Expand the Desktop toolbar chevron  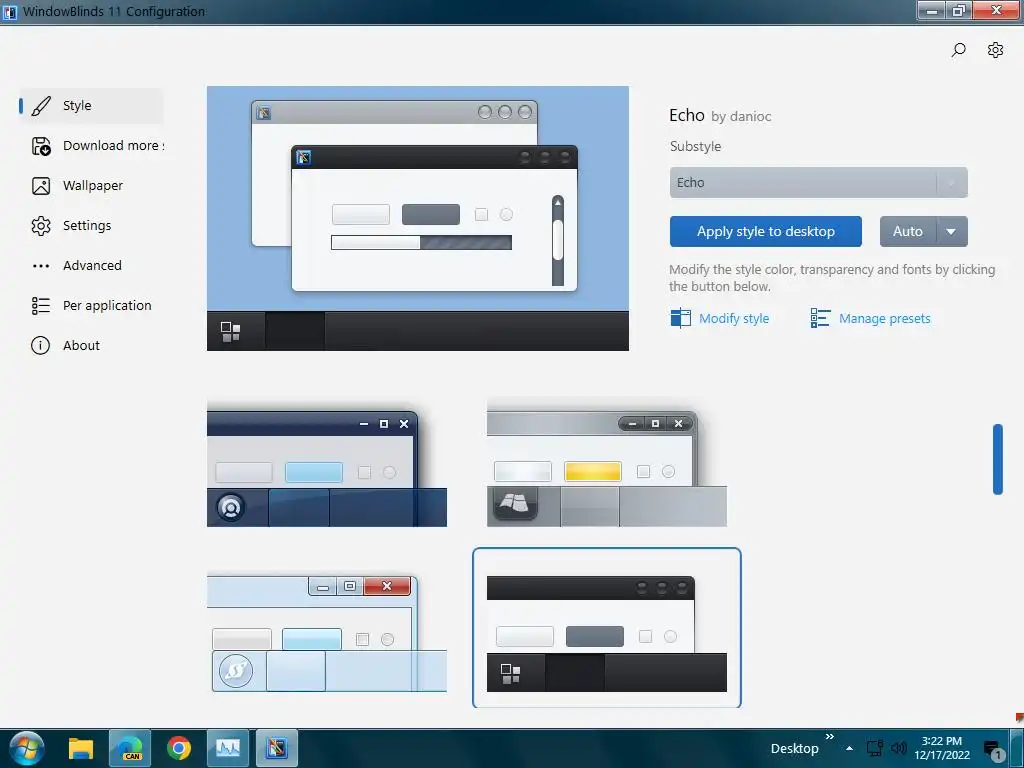tap(829, 737)
